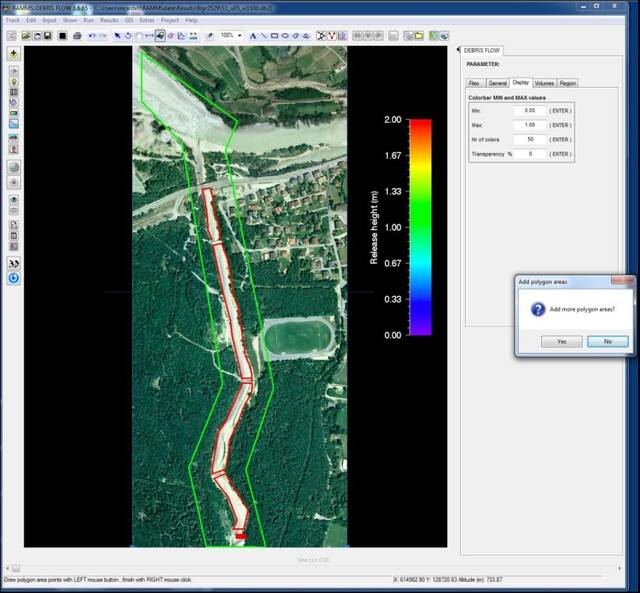
Task: Click the open folder icon in toolbar
Action: (26, 36)
